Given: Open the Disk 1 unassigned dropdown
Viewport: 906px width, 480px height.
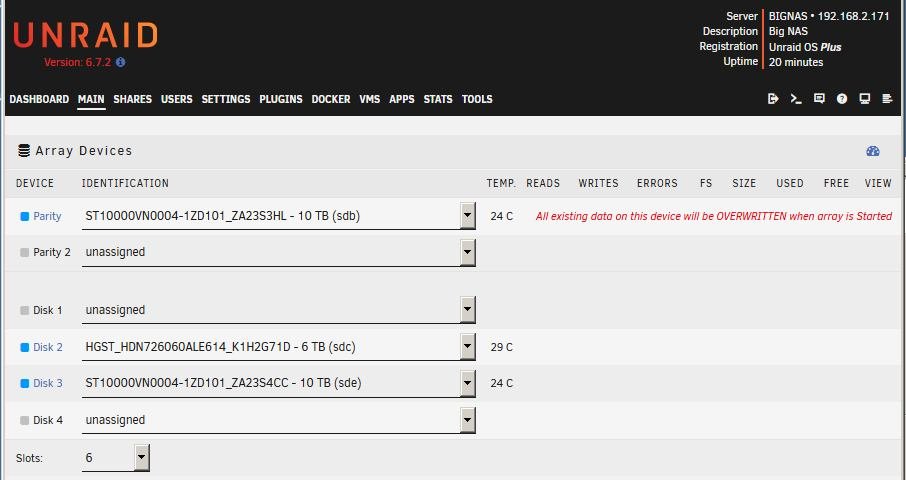Looking at the screenshot, I should coord(279,310).
